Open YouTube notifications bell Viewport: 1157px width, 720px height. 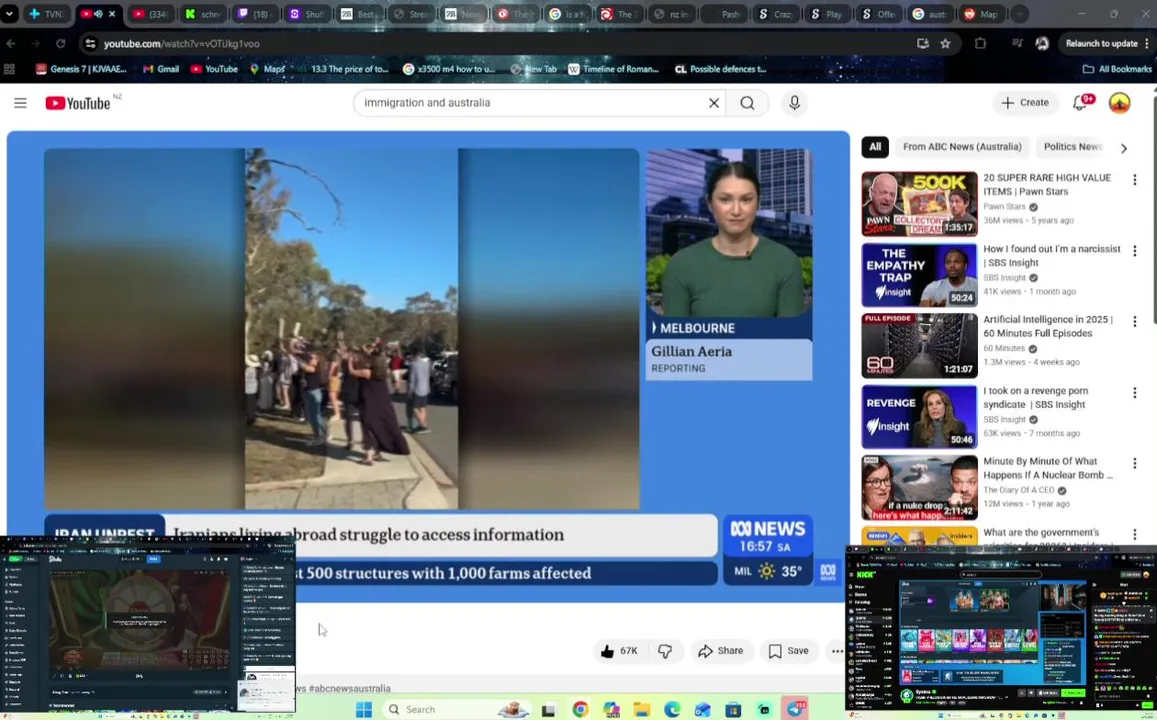pyautogui.click(x=1080, y=103)
